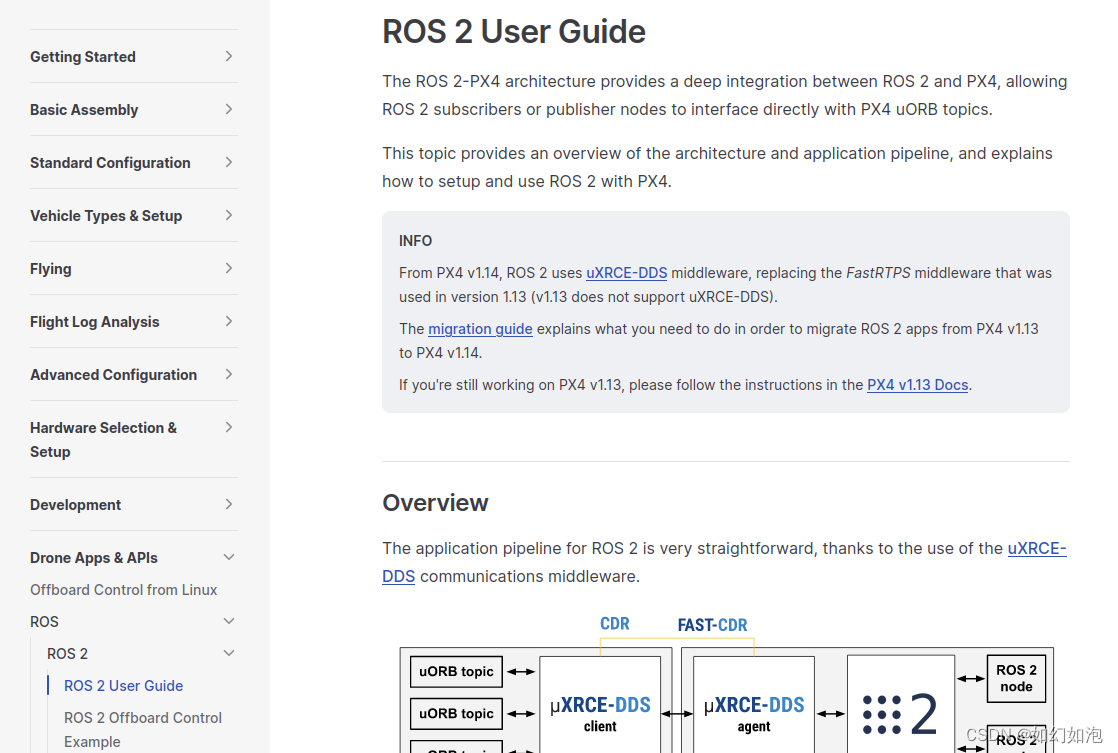Image resolution: width=1118 pixels, height=753 pixels.
Task: Open Advanced Configuration in the sidebar
Action: (113, 375)
